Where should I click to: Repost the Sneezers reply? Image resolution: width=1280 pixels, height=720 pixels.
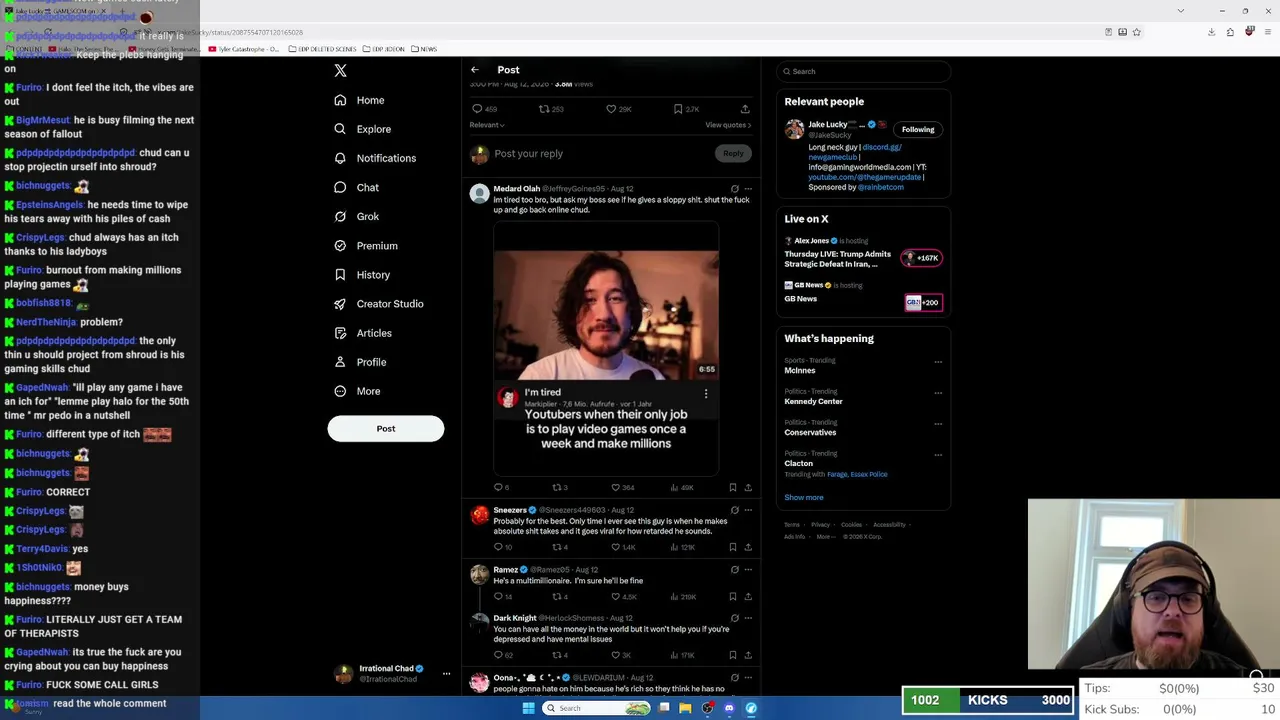[x=557, y=547]
